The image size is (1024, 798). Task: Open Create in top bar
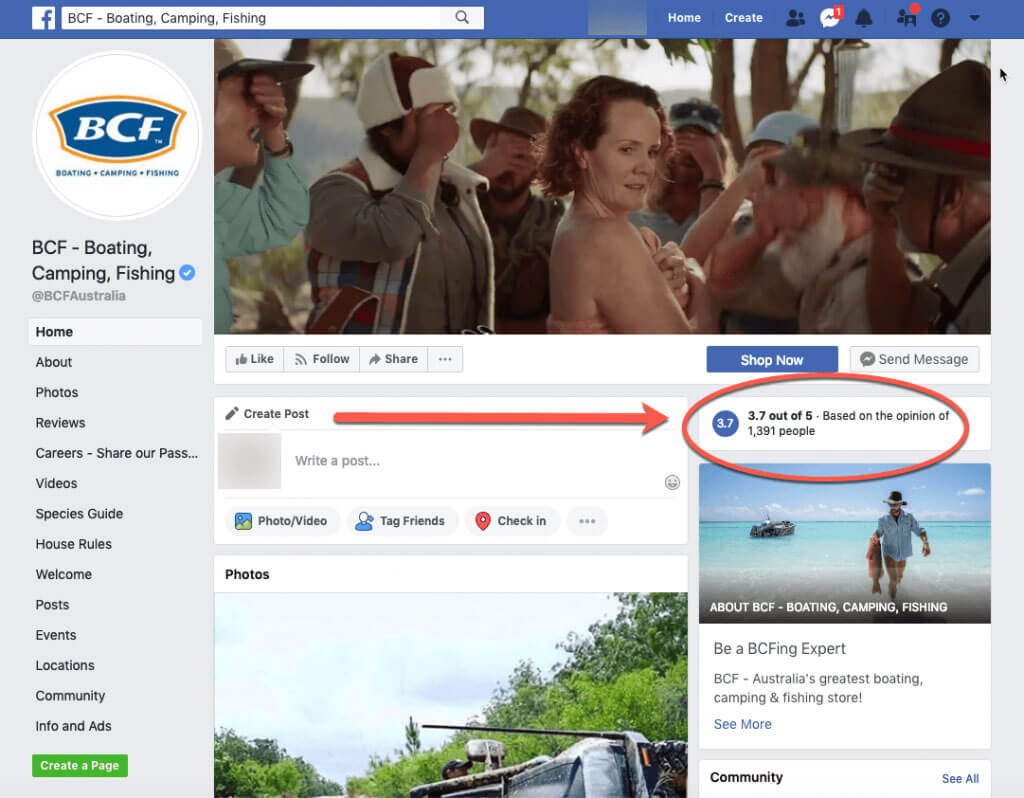coord(744,18)
